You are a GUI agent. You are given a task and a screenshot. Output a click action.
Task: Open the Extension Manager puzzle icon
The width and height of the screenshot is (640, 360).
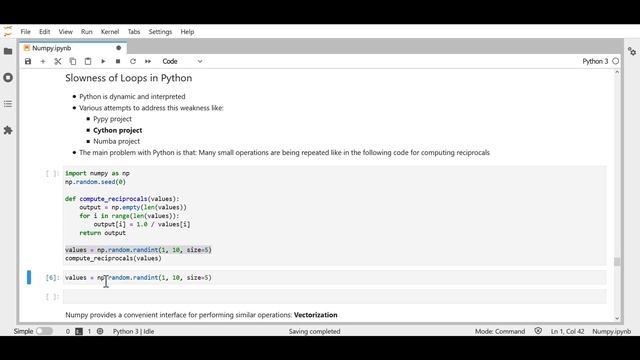(8, 130)
